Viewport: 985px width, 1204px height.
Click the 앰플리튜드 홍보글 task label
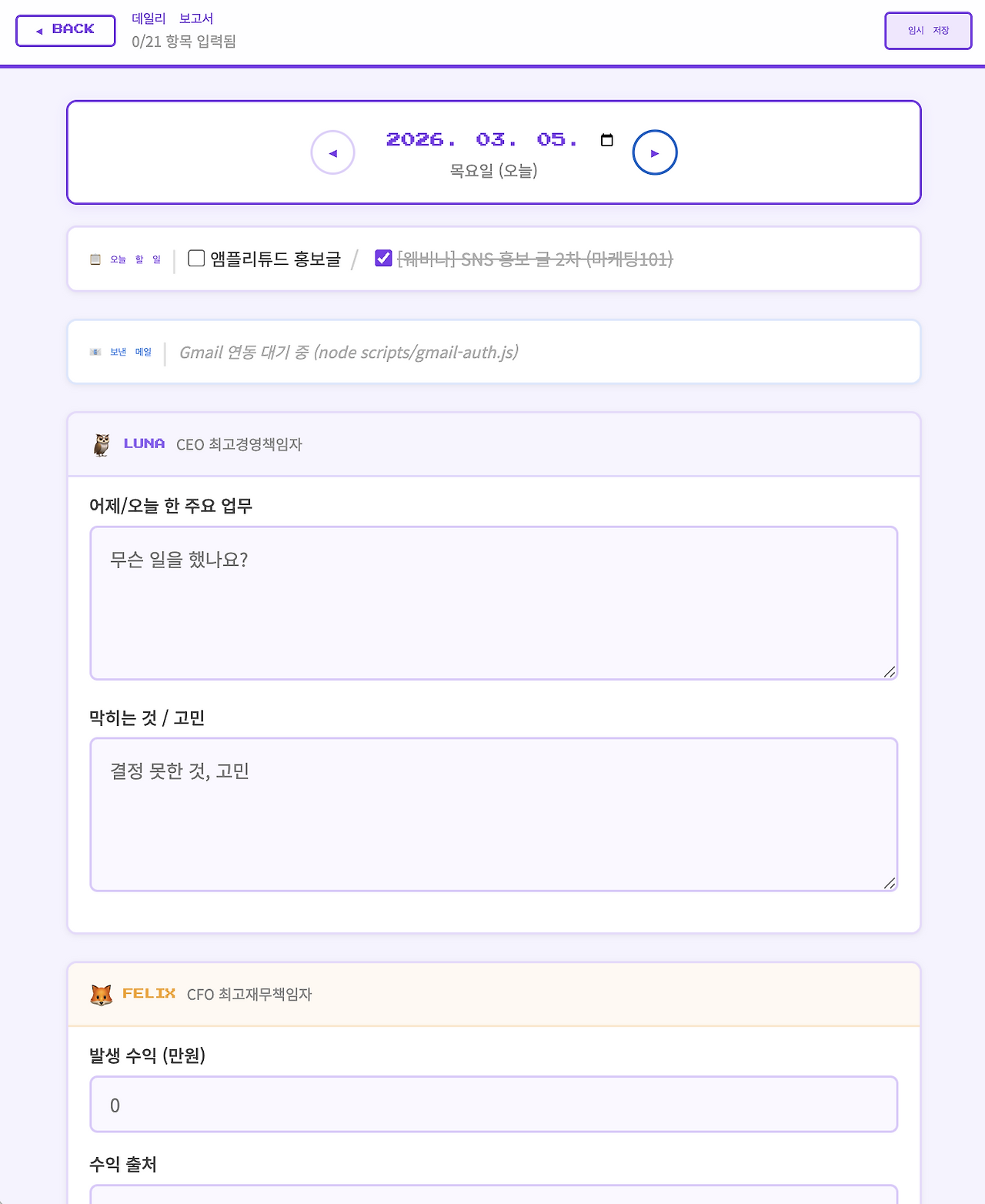pos(275,259)
